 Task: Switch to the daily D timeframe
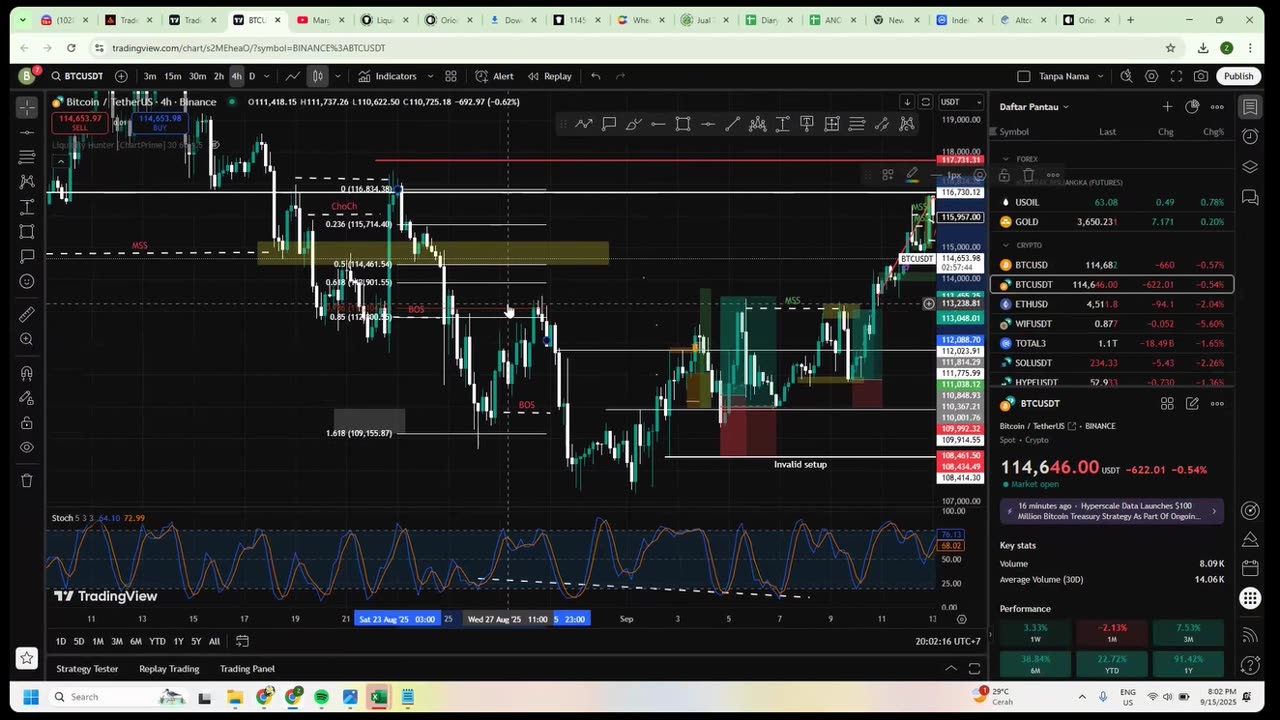[x=252, y=76]
